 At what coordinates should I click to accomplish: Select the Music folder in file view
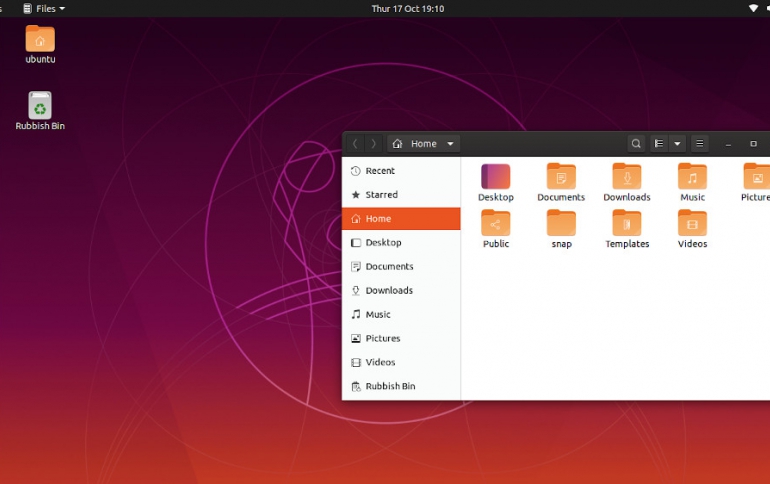692,183
